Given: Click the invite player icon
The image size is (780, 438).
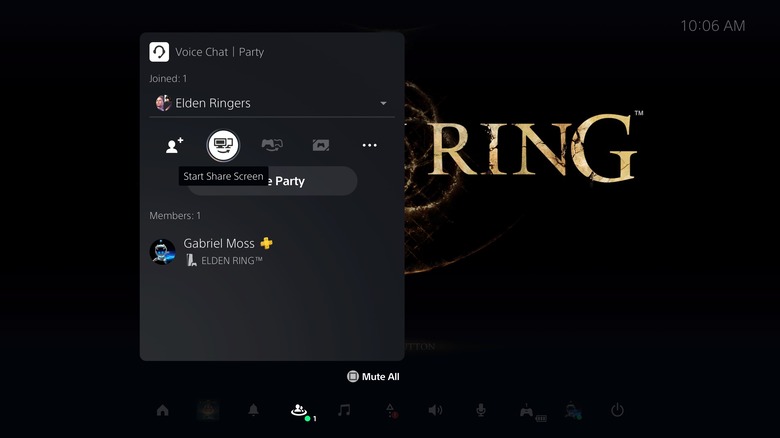Looking at the screenshot, I should click(174, 145).
